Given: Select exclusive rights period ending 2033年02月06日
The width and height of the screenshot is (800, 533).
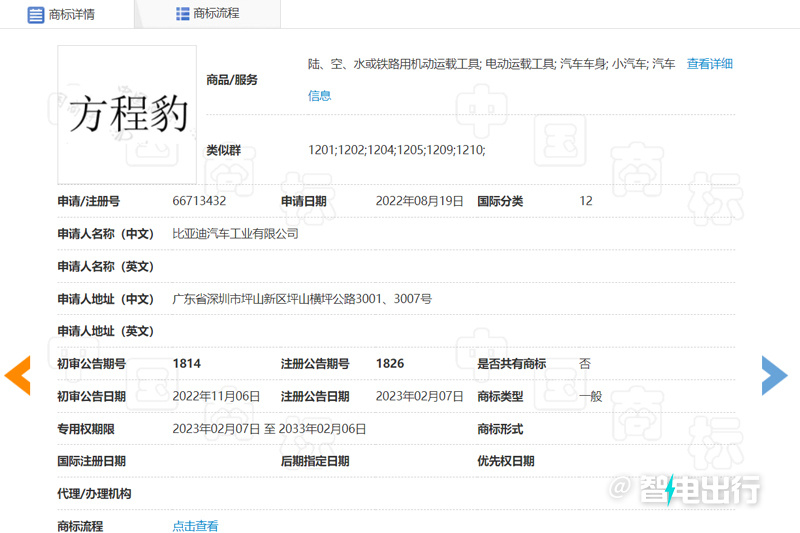Looking at the screenshot, I should pos(322,429).
